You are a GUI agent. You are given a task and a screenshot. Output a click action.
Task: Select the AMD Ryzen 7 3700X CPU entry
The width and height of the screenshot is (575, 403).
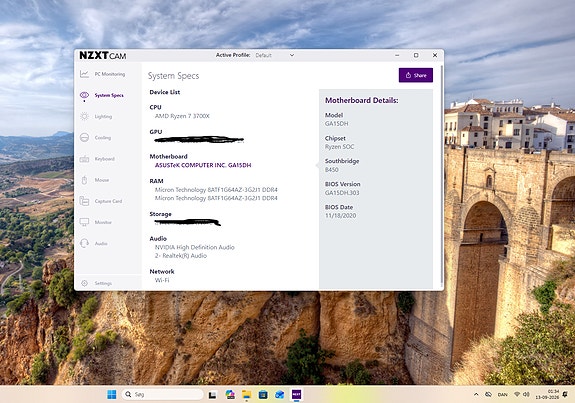182,116
